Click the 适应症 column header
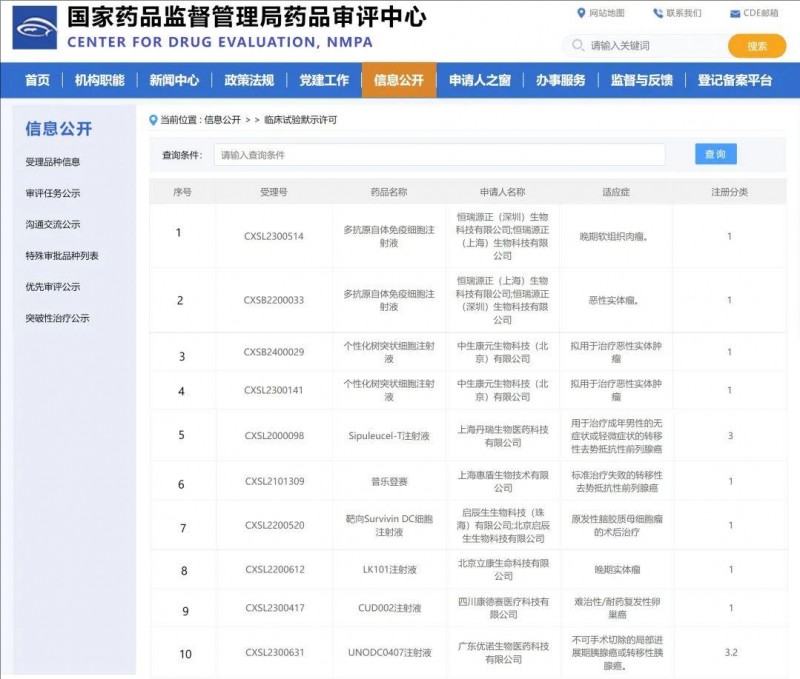Screen dimensions: 800x679 tap(616, 192)
